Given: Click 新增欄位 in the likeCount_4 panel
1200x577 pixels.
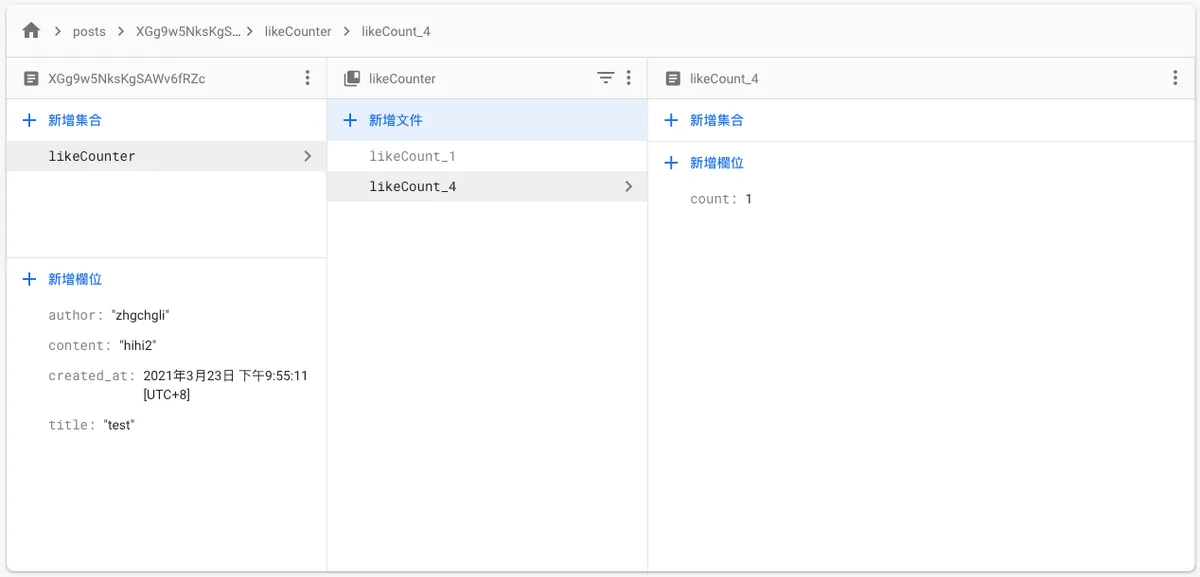Looking at the screenshot, I should tap(716, 163).
